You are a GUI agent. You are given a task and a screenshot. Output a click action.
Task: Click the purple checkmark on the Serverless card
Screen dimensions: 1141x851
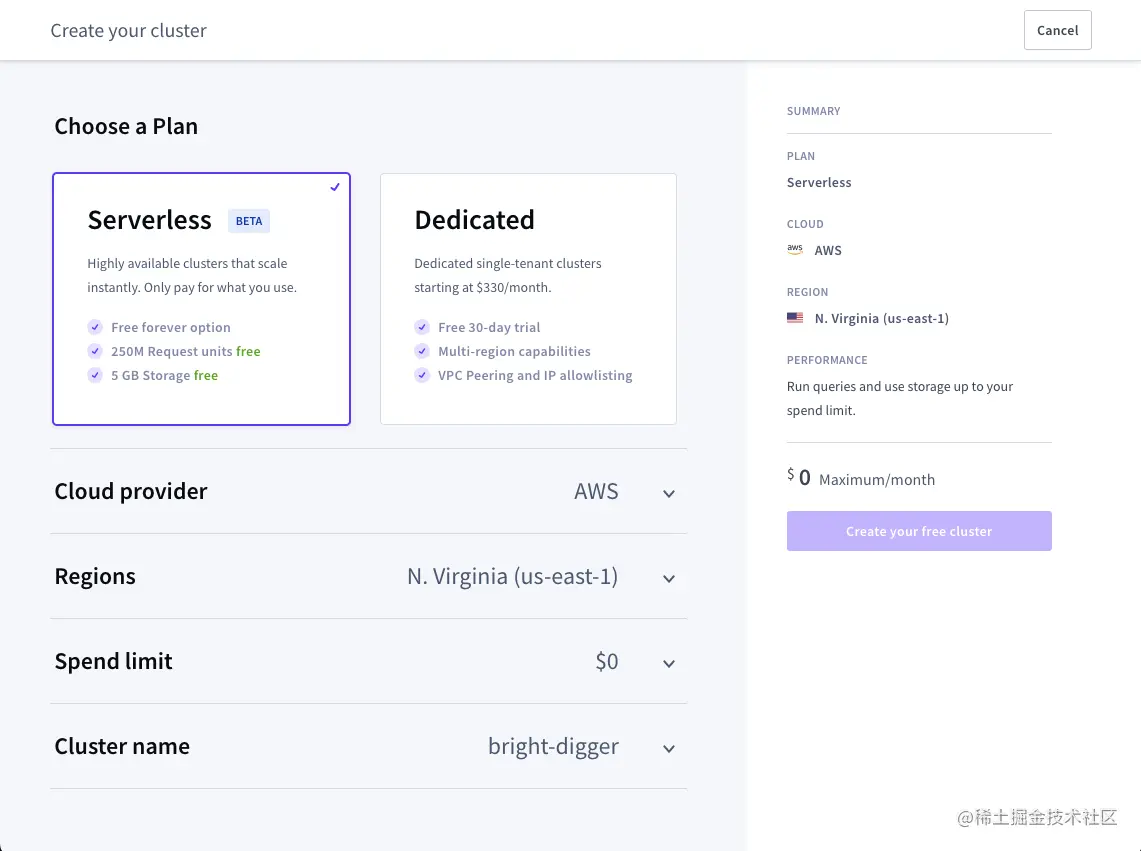coord(335,187)
